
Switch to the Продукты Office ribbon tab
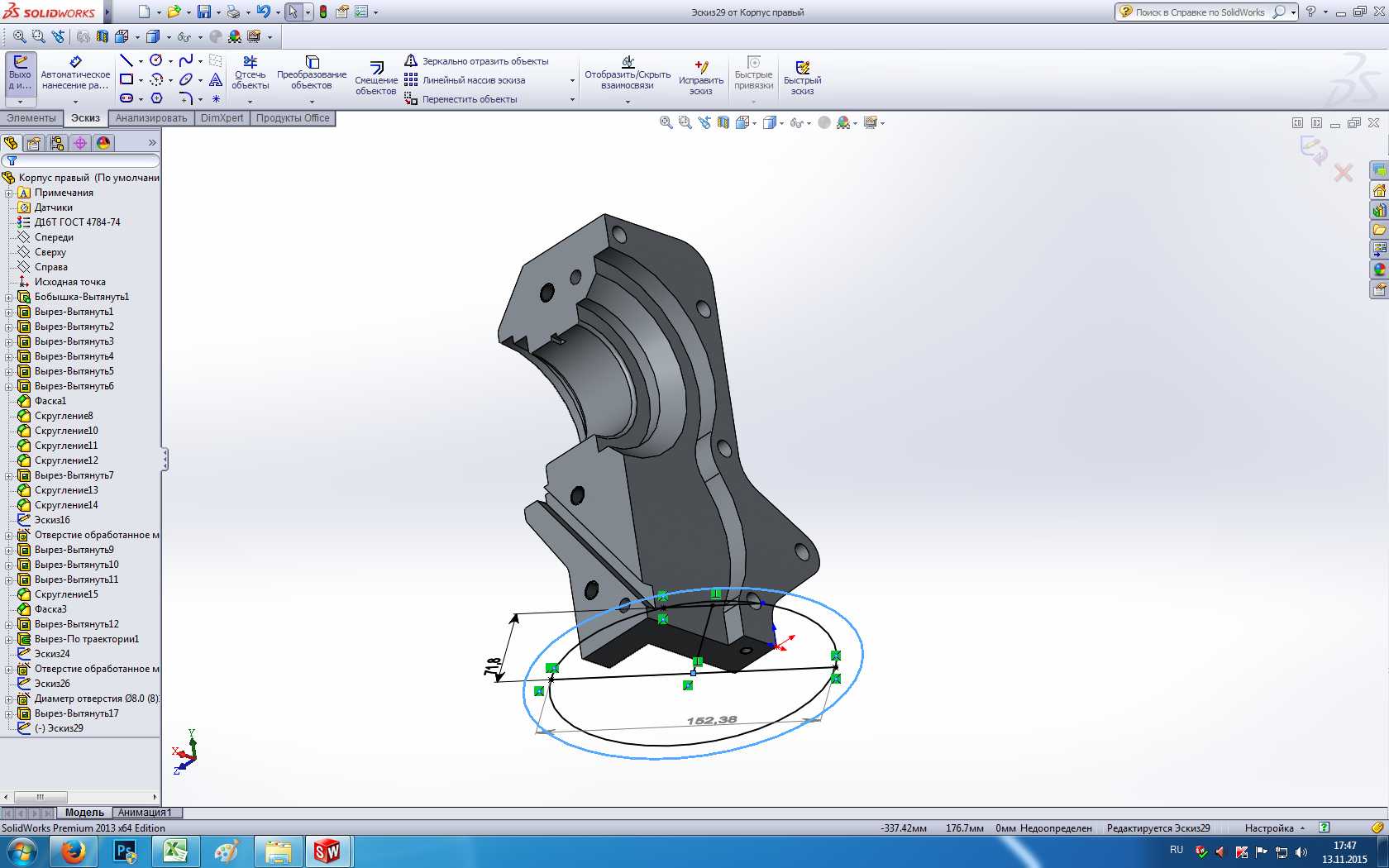(293, 118)
